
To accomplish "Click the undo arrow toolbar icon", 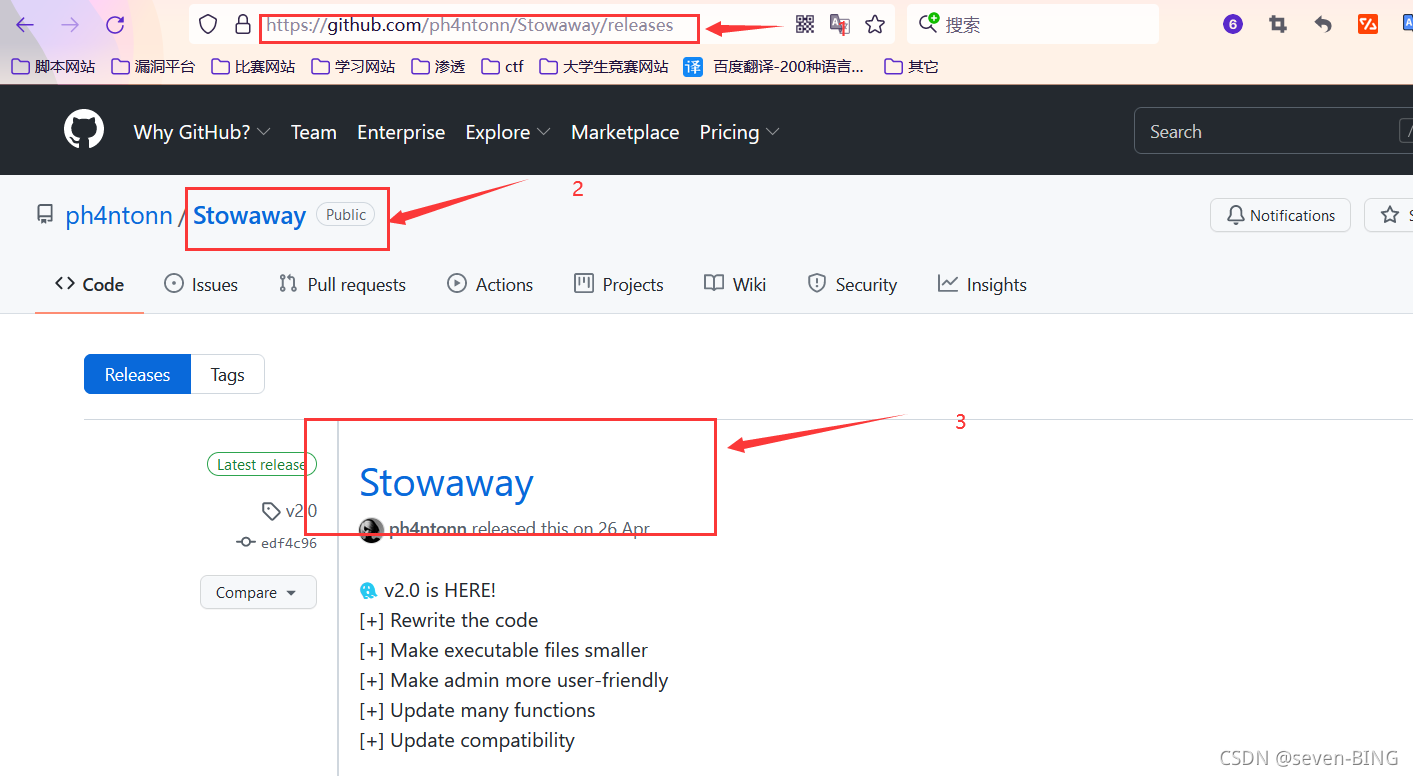I will pos(1323,25).
